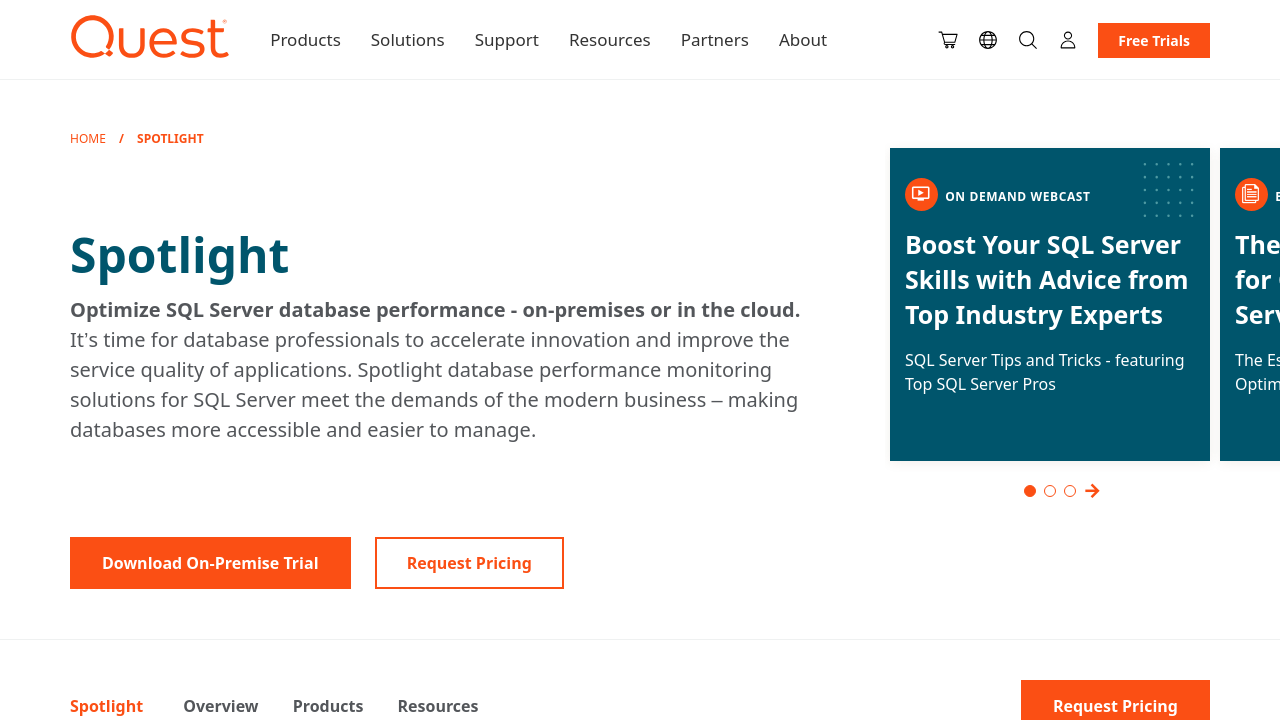Open the Resources menu in header
Screen dimensions: 1280x720
pos(610,40)
